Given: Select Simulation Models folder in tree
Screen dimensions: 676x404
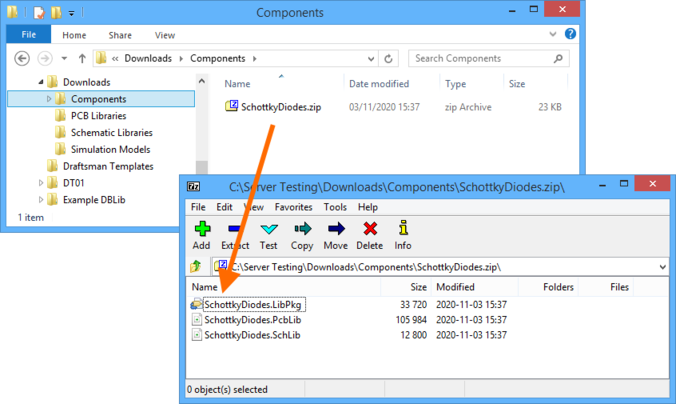Looking at the screenshot, I should click(110, 149).
